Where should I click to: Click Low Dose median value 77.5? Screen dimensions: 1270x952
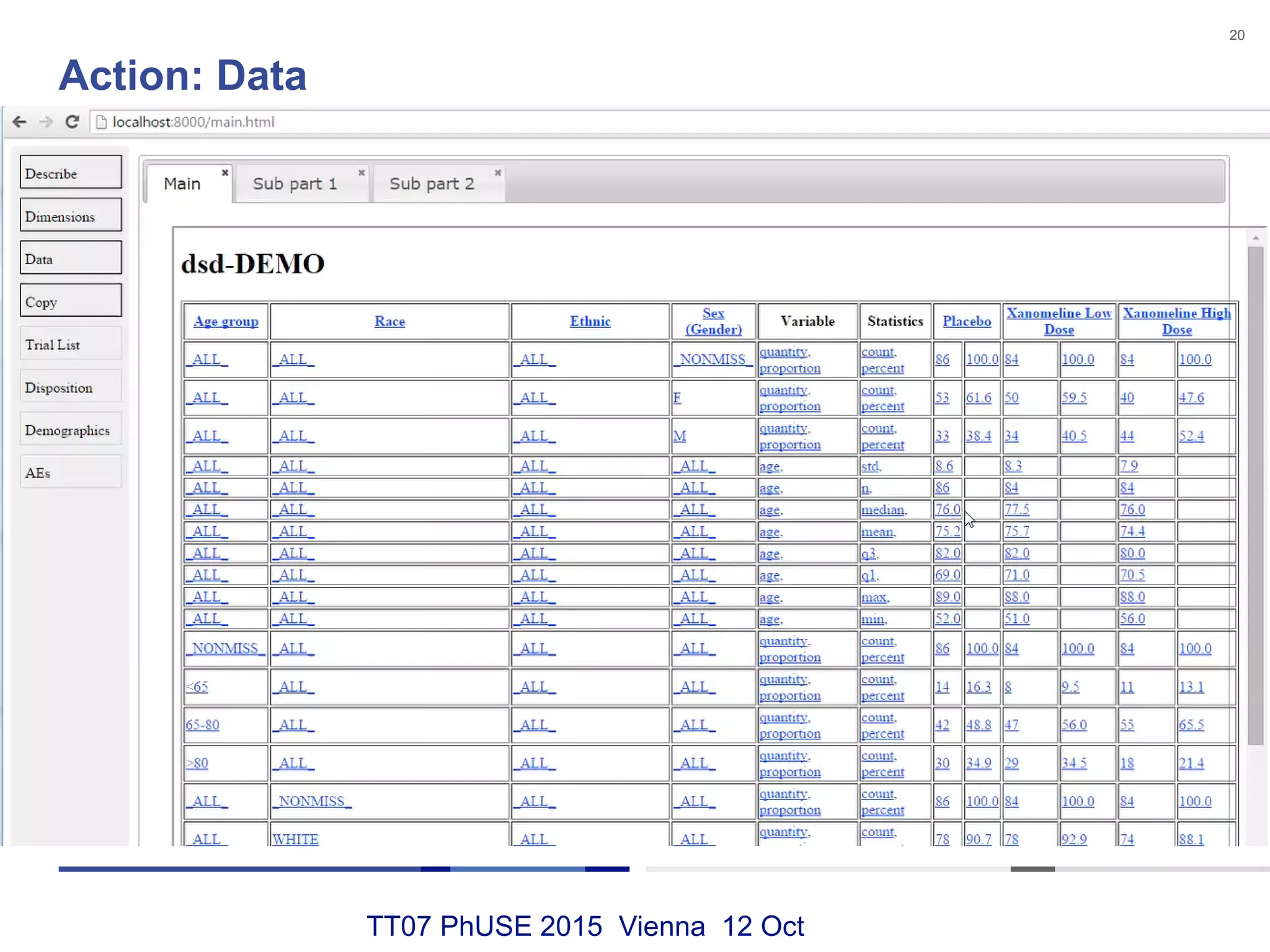[1017, 510]
